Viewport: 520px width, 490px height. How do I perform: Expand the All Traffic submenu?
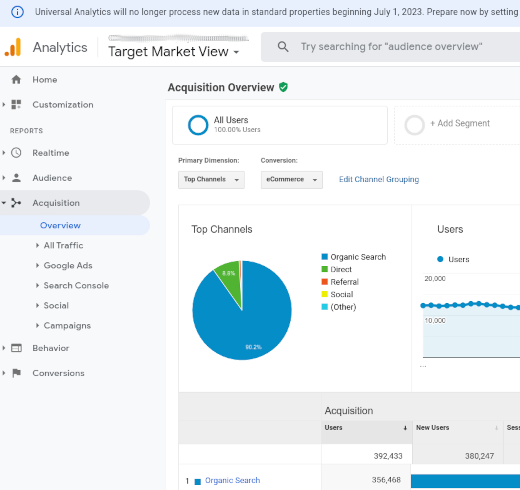pos(63,245)
